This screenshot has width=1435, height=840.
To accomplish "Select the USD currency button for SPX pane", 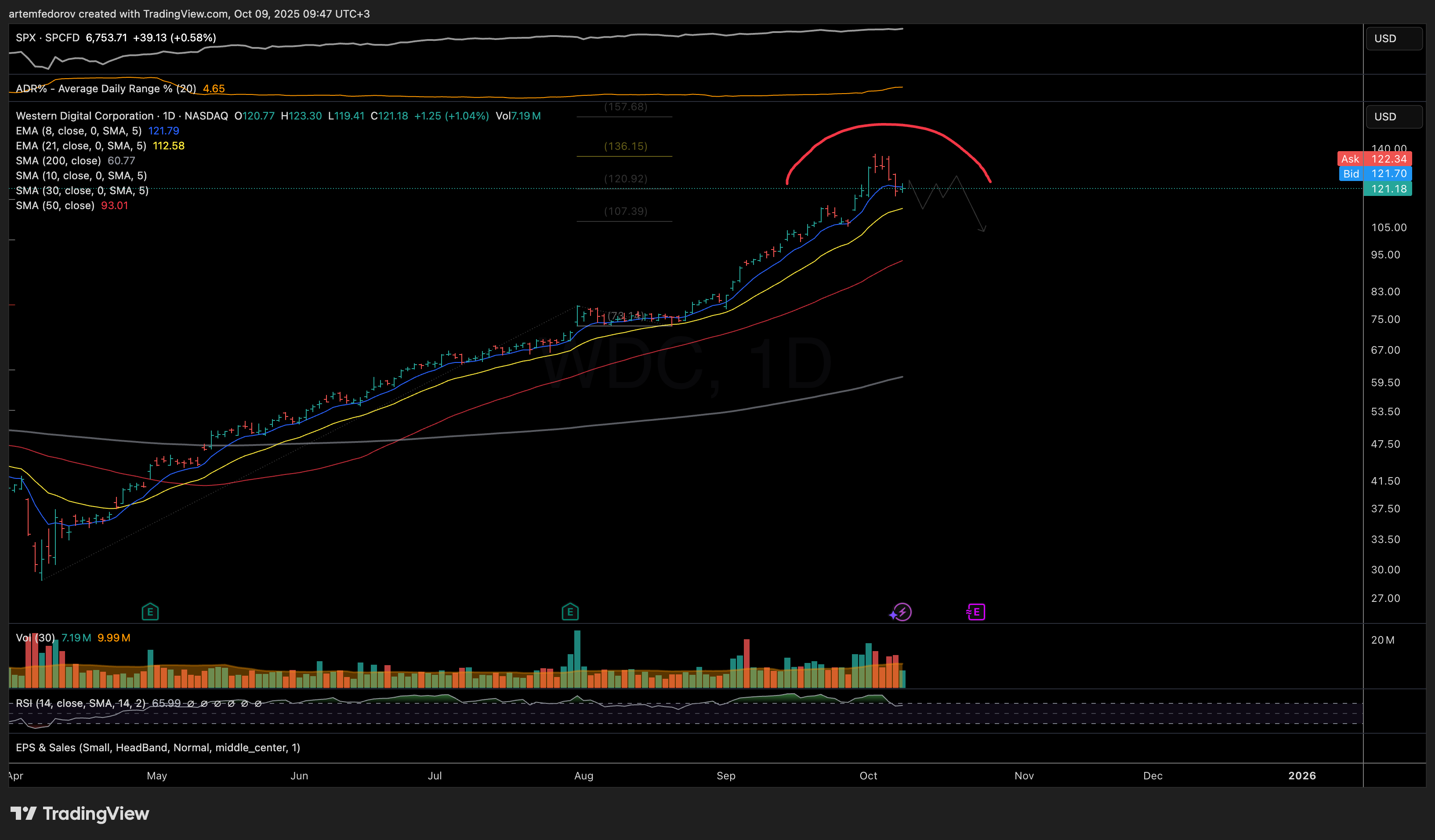I will pyautogui.click(x=1394, y=39).
